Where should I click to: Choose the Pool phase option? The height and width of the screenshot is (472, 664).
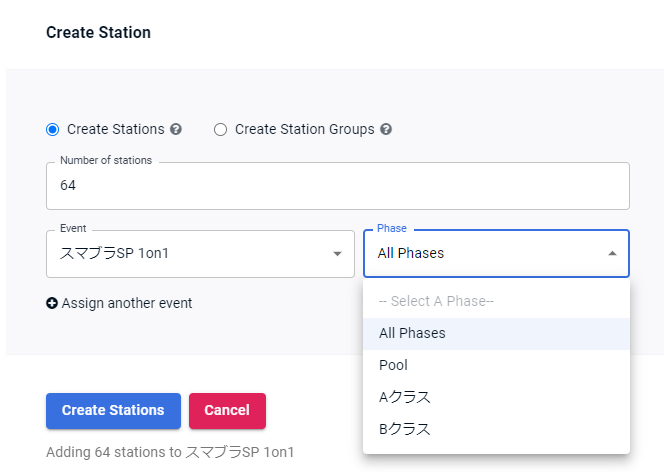coord(393,365)
